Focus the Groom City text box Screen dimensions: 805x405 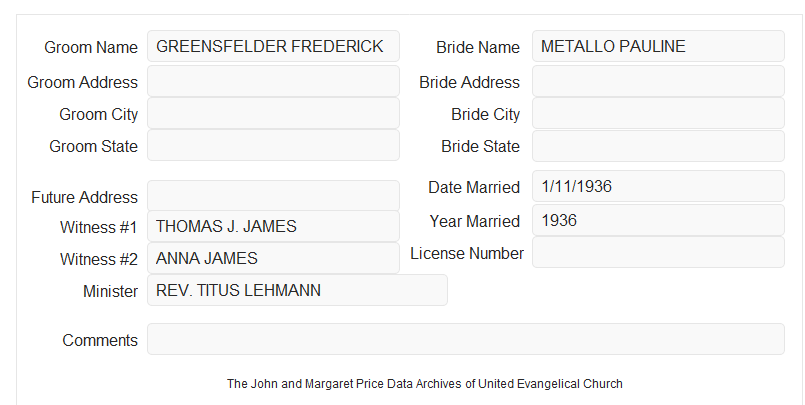273,113
